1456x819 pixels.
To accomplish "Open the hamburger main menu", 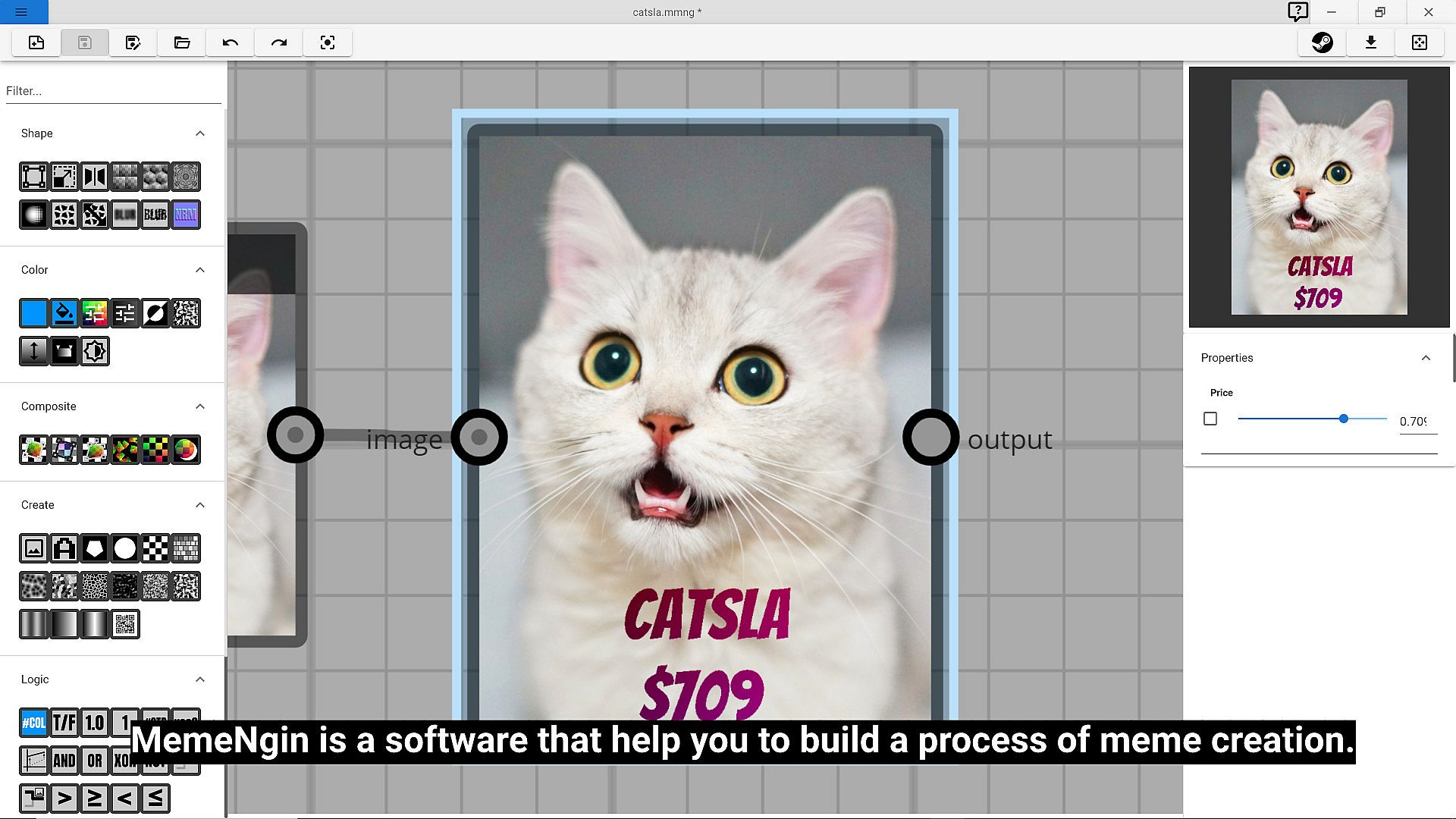I will [21, 12].
